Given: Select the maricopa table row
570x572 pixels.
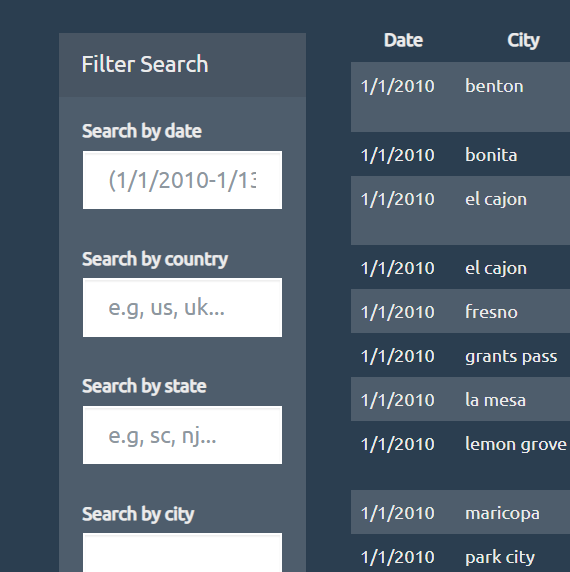Looking at the screenshot, I should point(460,512).
